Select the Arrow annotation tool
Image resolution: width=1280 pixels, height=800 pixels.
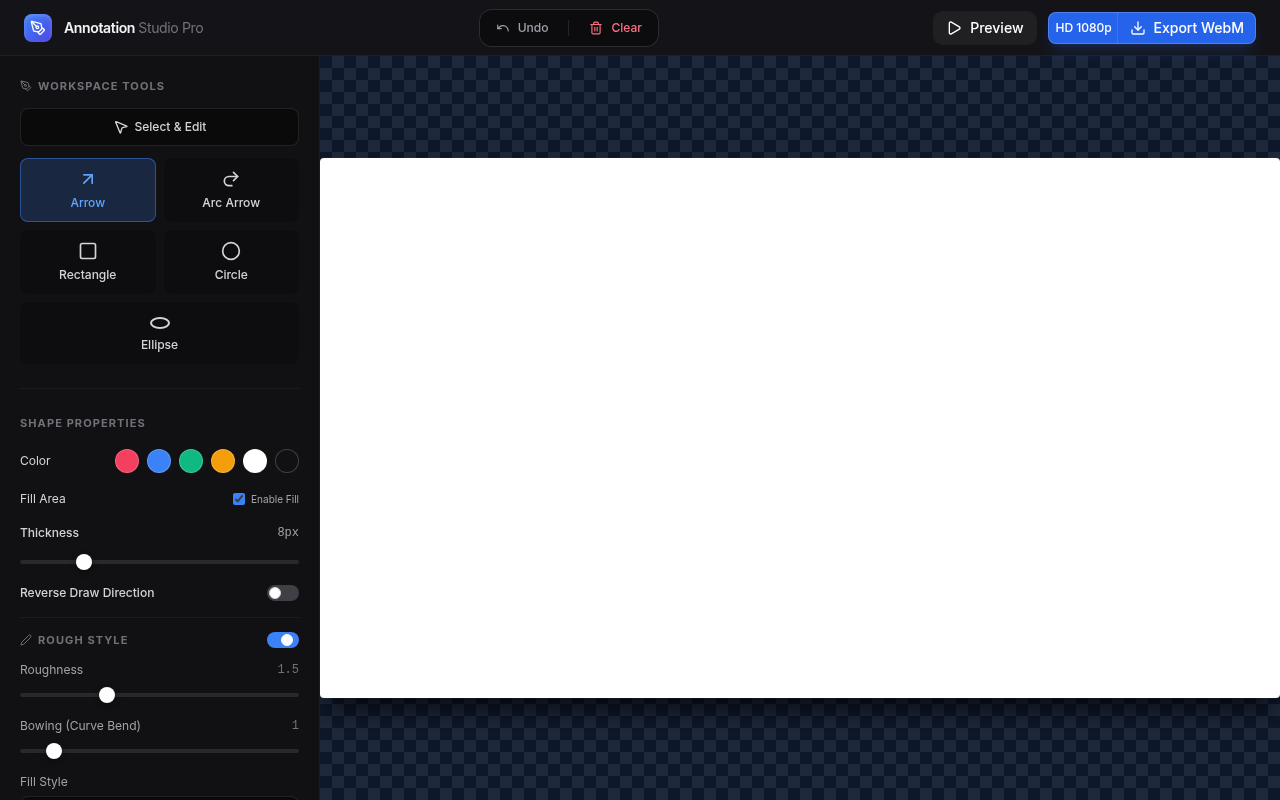pos(87,190)
